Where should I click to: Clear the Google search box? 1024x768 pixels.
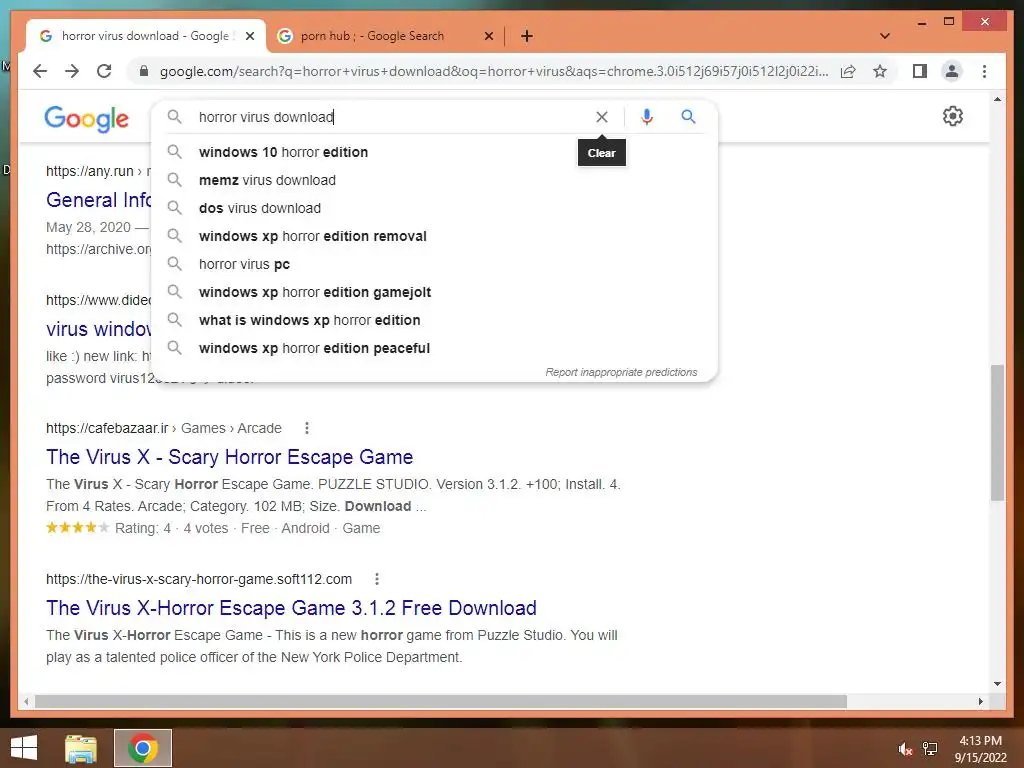tap(601, 117)
